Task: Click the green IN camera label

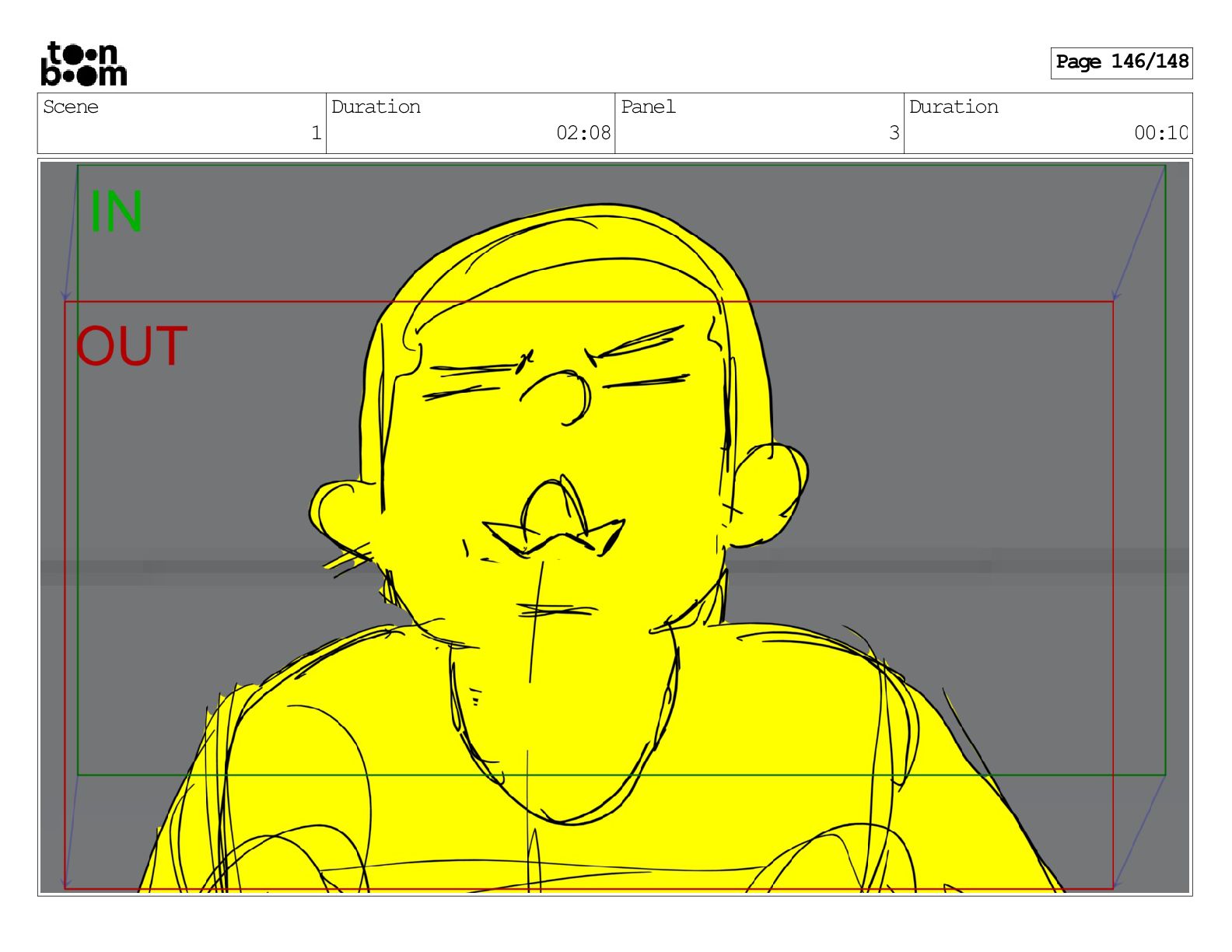Action: click(x=116, y=212)
